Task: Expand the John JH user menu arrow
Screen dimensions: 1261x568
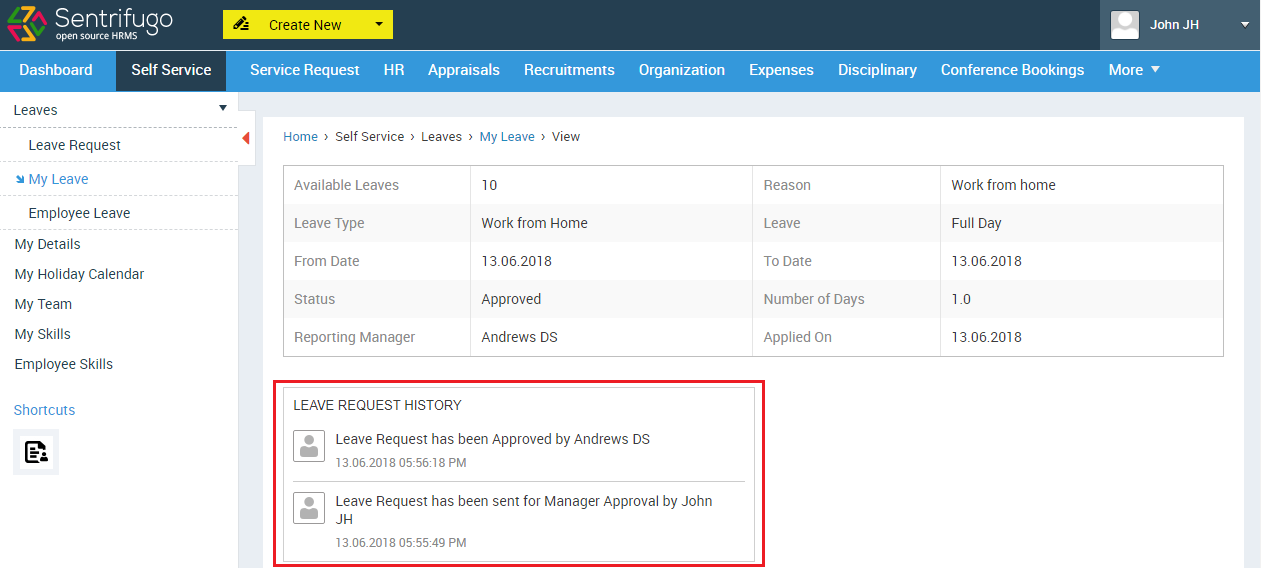Action: tap(1245, 25)
